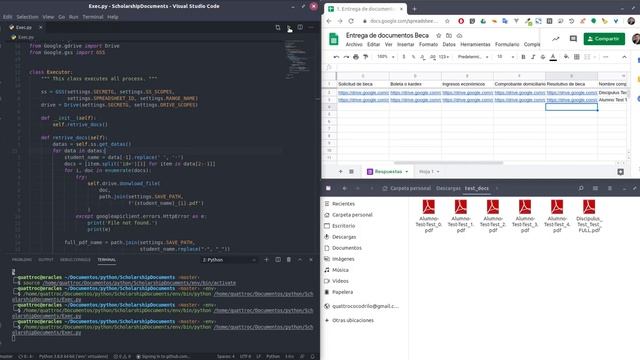Toggle strikethrough formatting in Sheets
640x360 pixels.
pyautogui.click(x=543, y=57)
